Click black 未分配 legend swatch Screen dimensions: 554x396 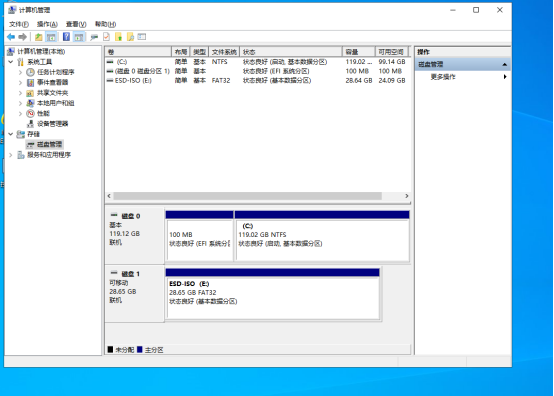(x=110, y=349)
